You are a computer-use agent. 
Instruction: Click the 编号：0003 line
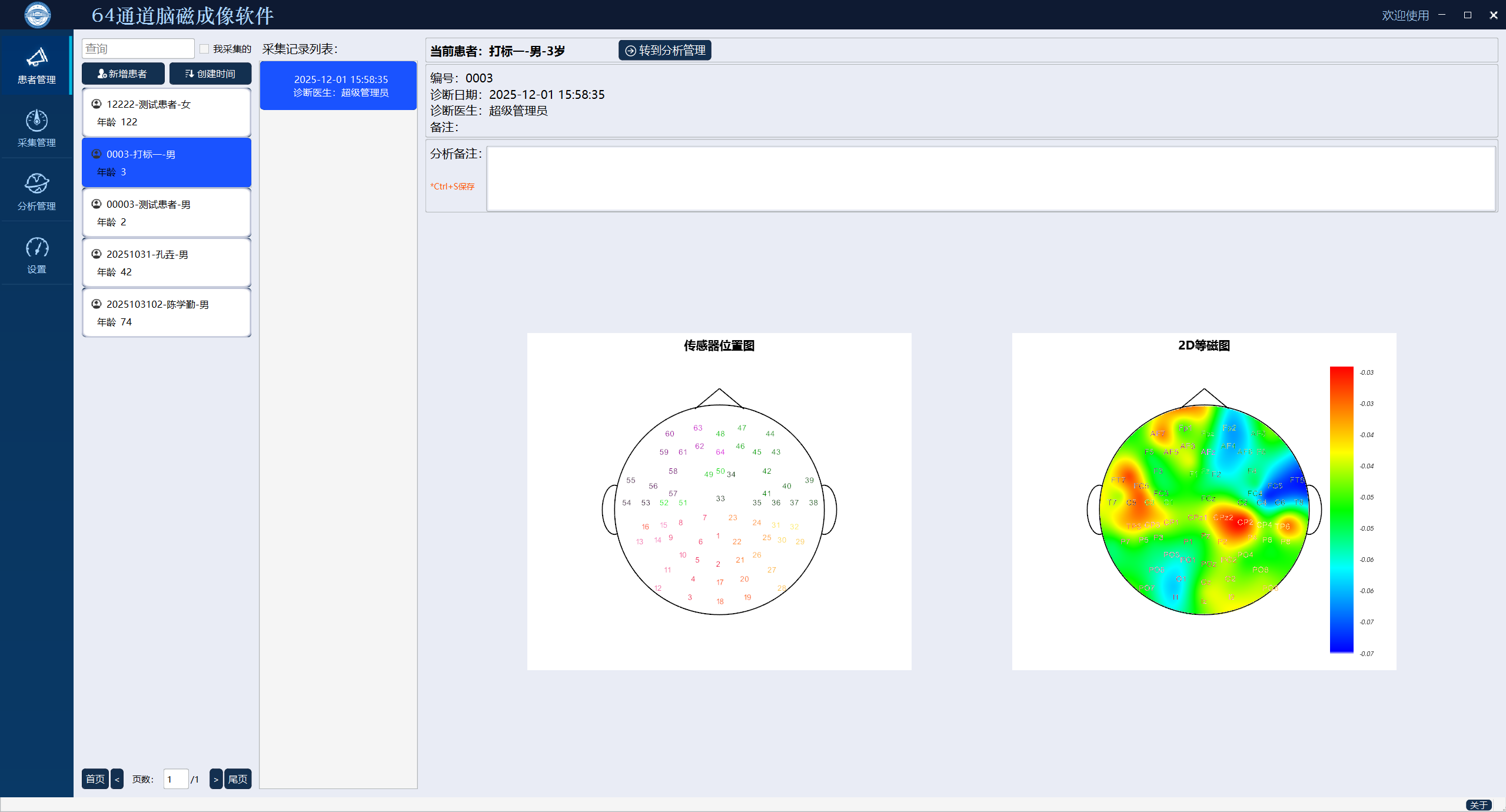tap(461, 78)
